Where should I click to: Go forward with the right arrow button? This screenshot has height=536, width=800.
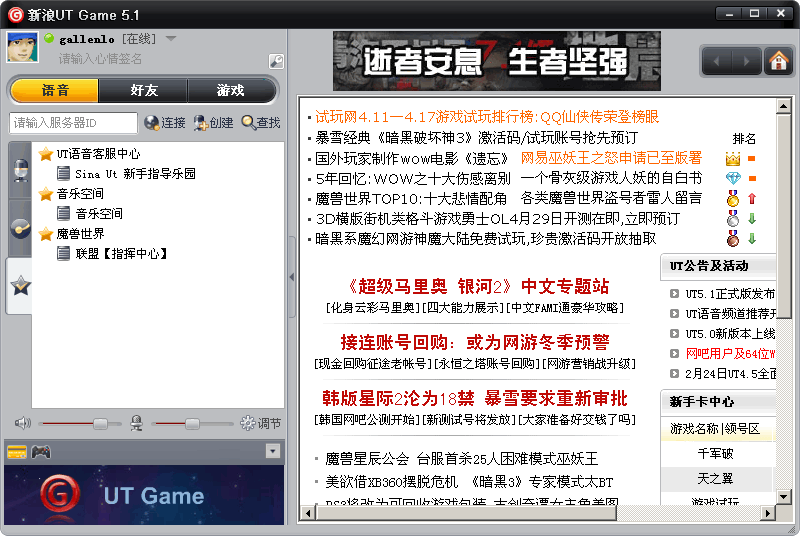tap(746, 62)
